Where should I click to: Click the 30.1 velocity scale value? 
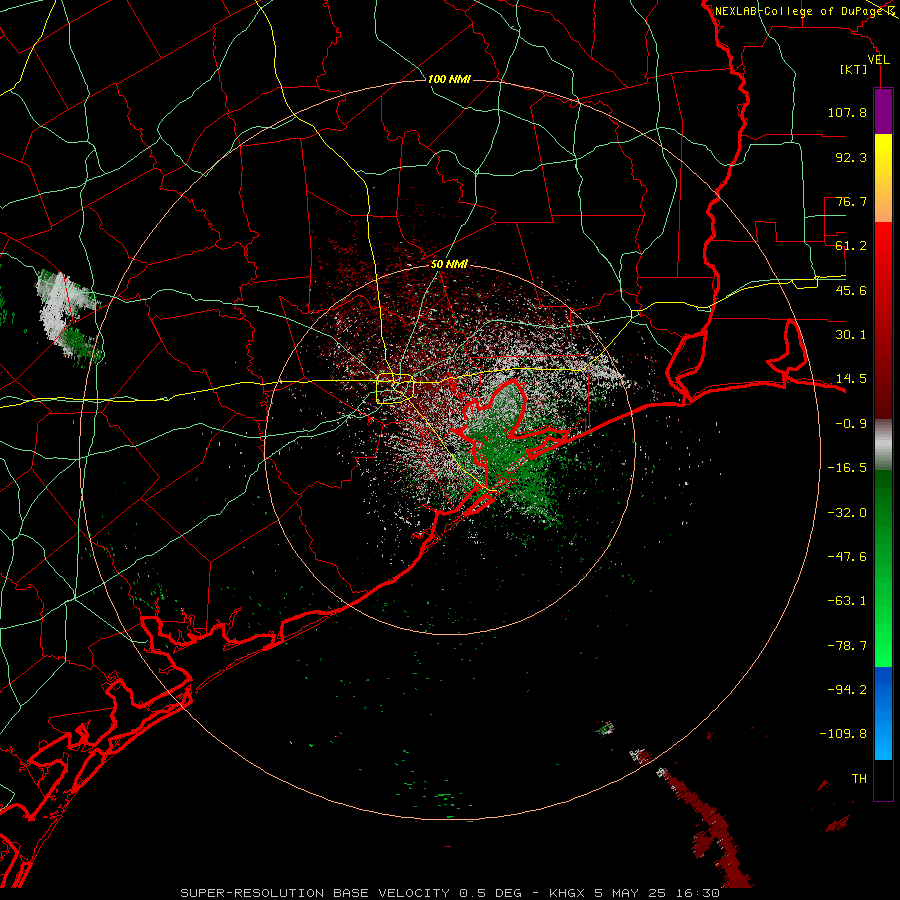(x=851, y=335)
